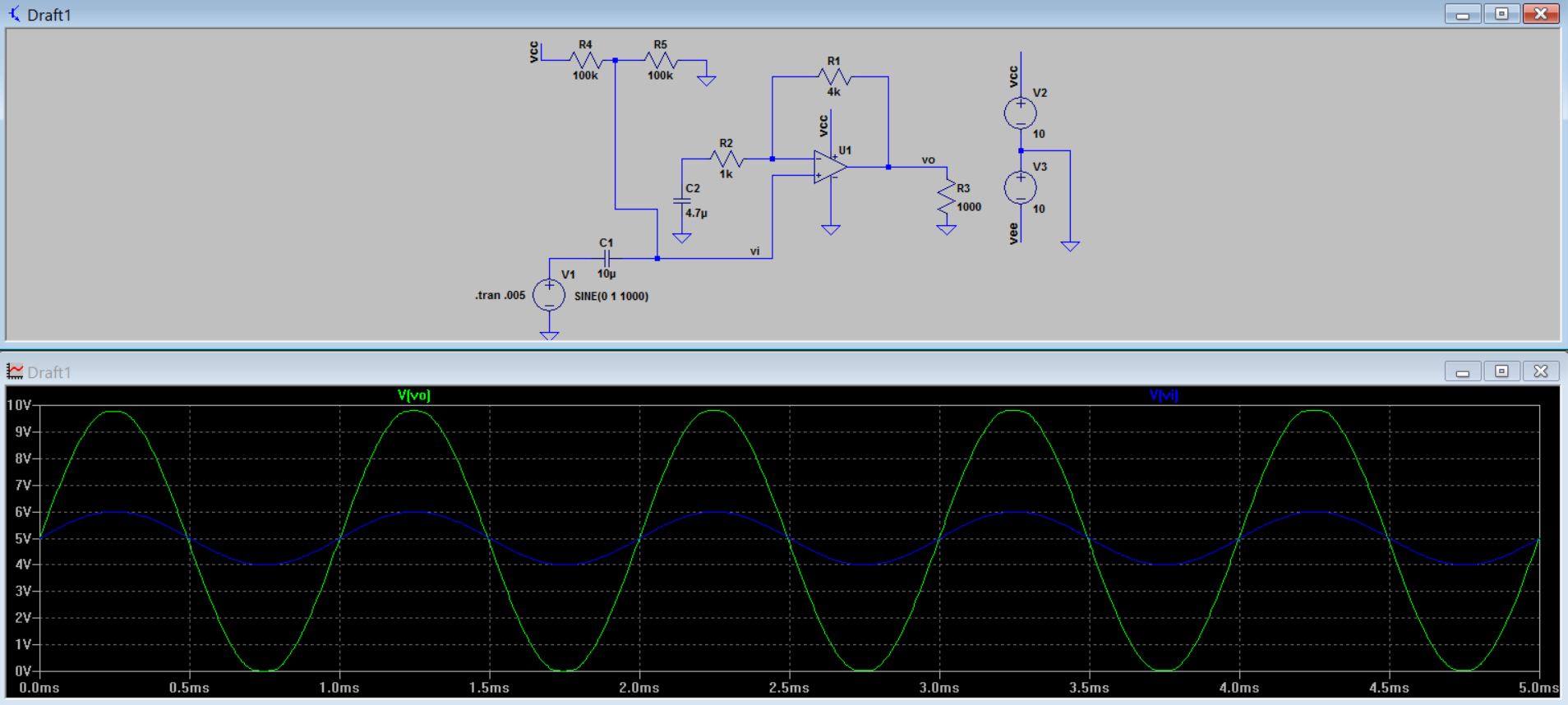Click the vi net label

click(754, 251)
